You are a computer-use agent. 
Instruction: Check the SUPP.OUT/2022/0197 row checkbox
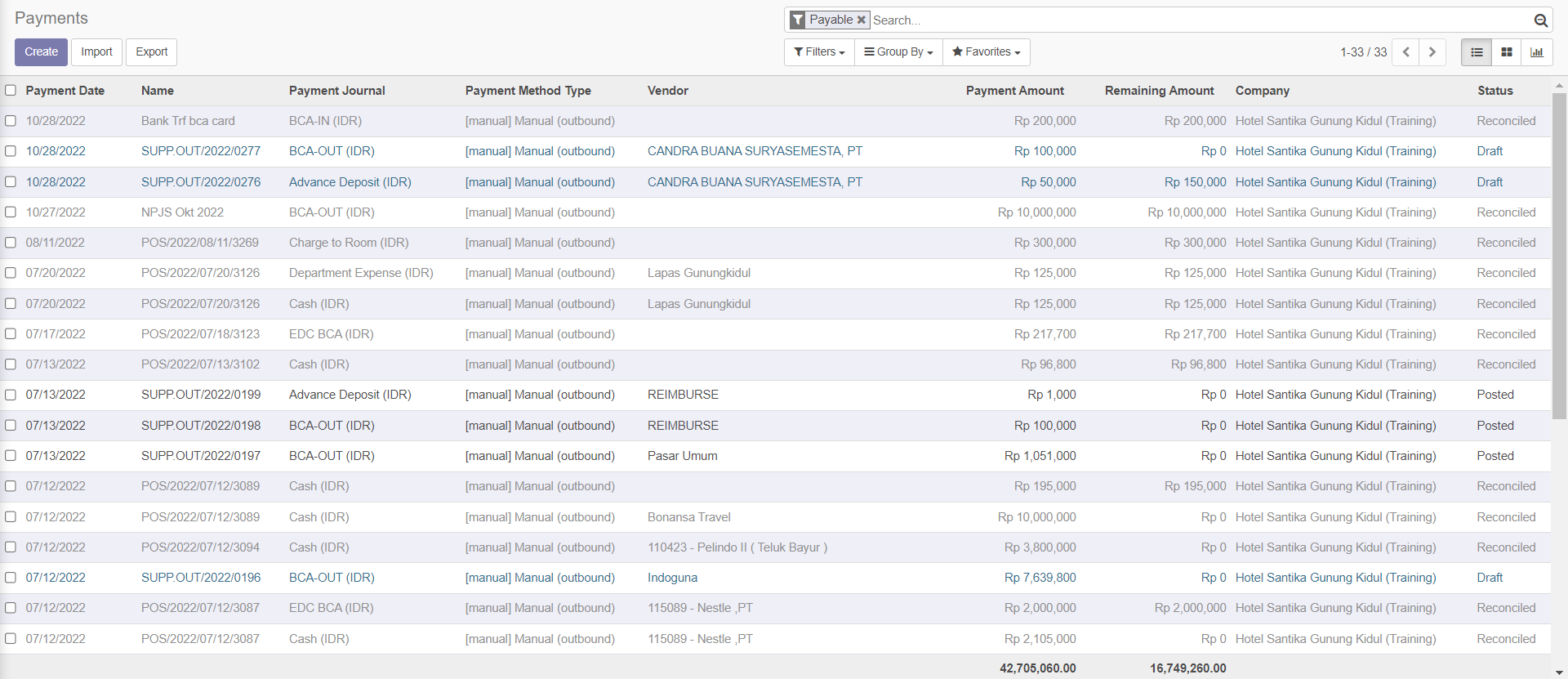(x=11, y=456)
